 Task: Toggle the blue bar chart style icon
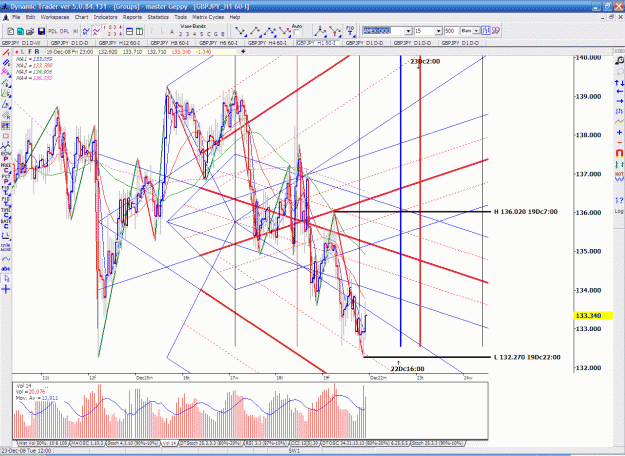click(x=485, y=31)
